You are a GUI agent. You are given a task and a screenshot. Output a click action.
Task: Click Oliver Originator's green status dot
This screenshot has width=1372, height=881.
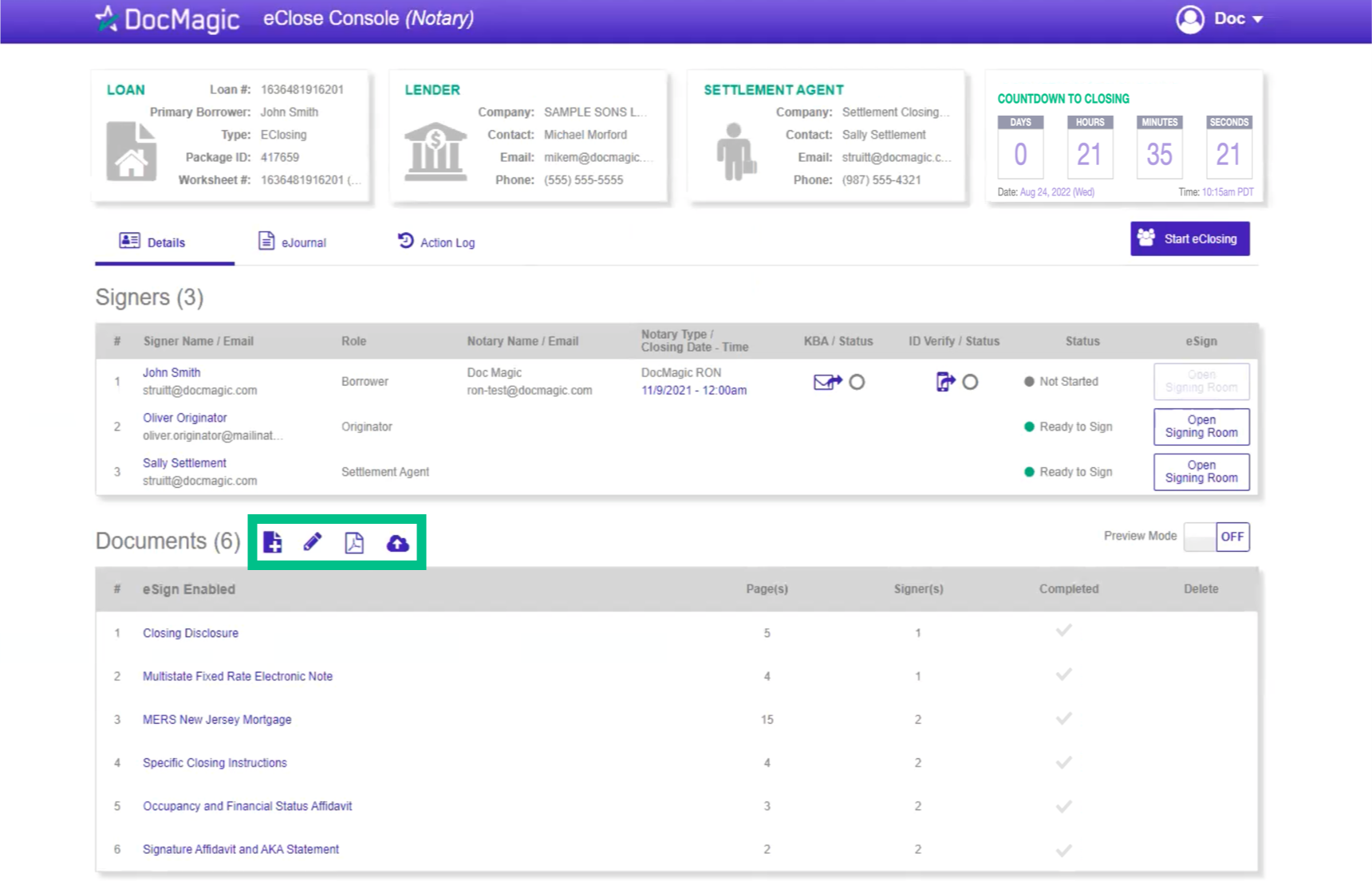coord(1029,427)
